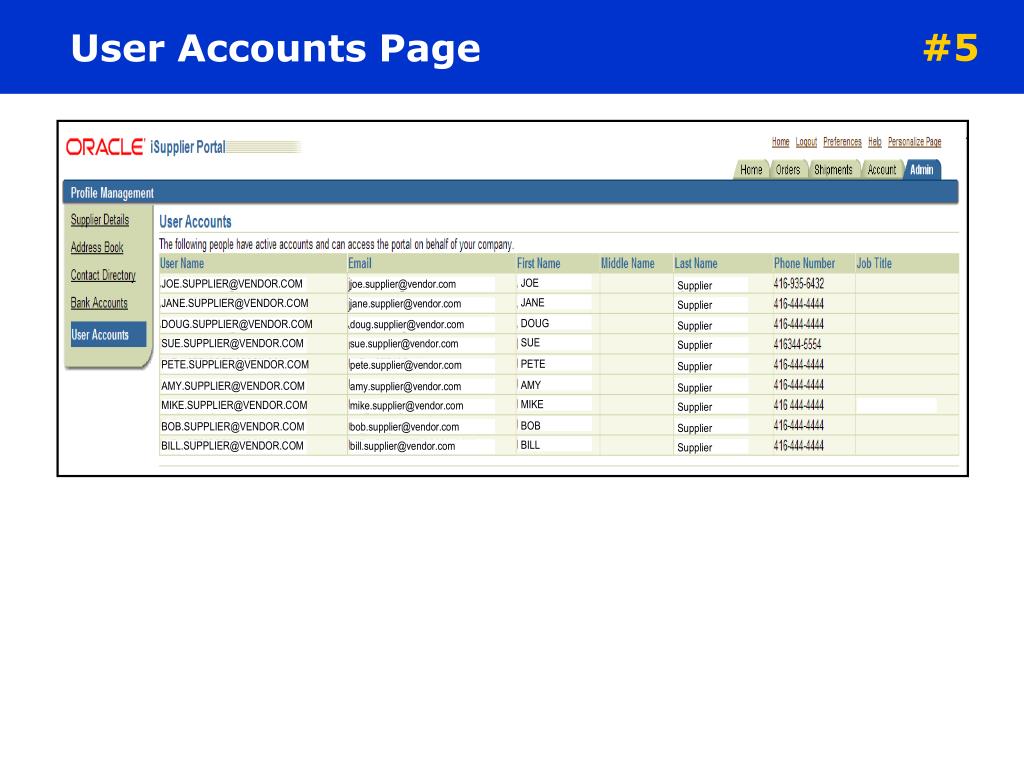Switch to the Orders tab
The height and width of the screenshot is (768, 1024).
coord(788,170)
